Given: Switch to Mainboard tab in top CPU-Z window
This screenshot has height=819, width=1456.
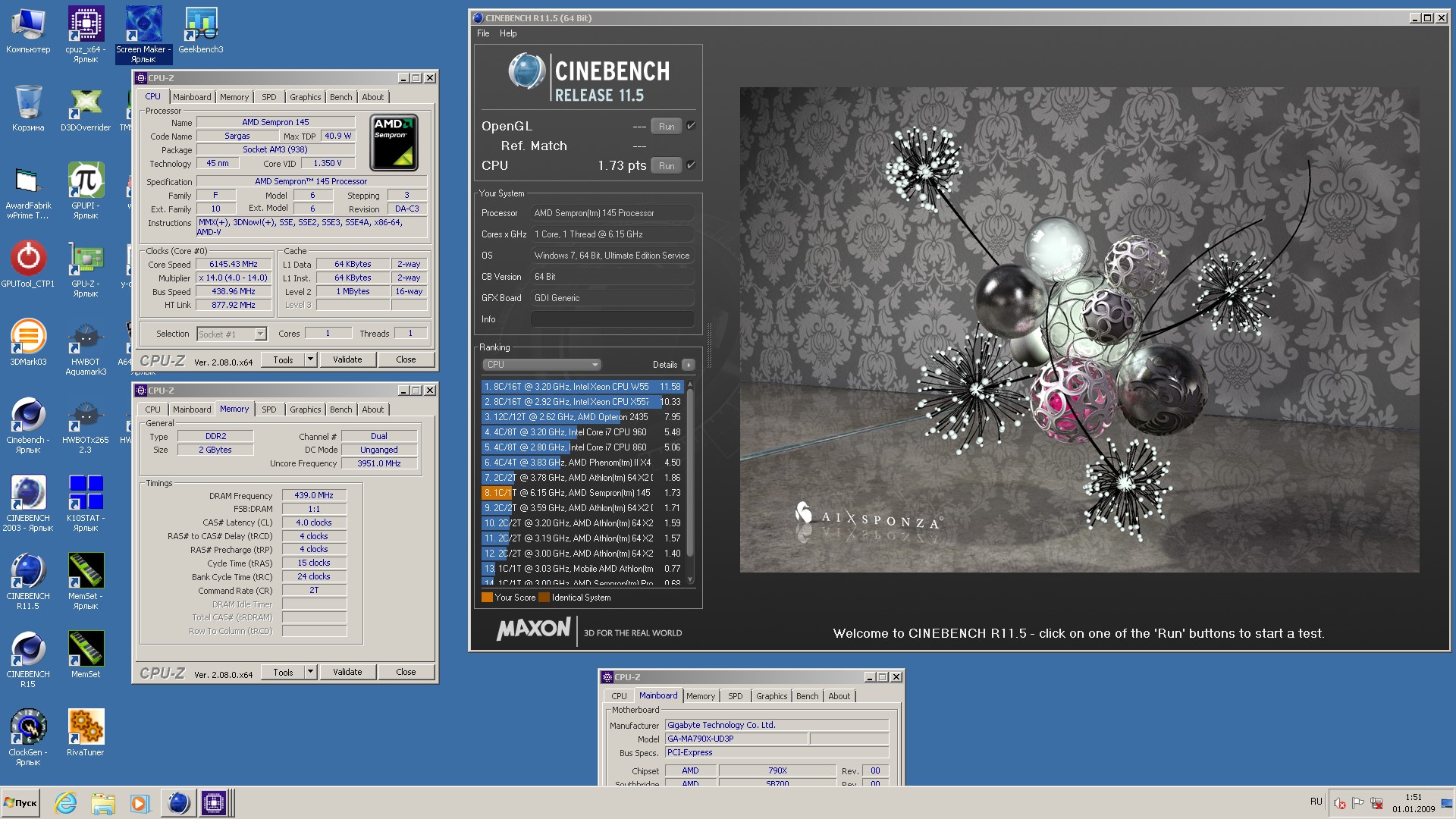Looking at the screenshot, I should pos(192,97).
